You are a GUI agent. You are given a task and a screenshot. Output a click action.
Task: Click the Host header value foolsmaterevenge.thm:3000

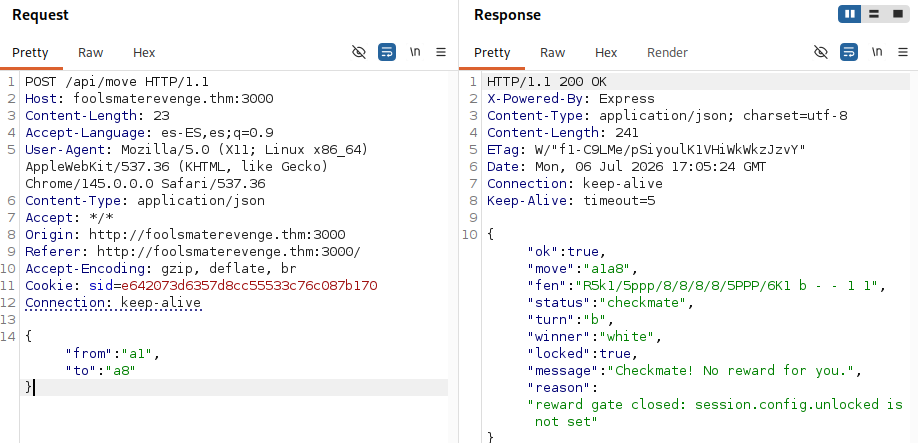pos(173,98)
